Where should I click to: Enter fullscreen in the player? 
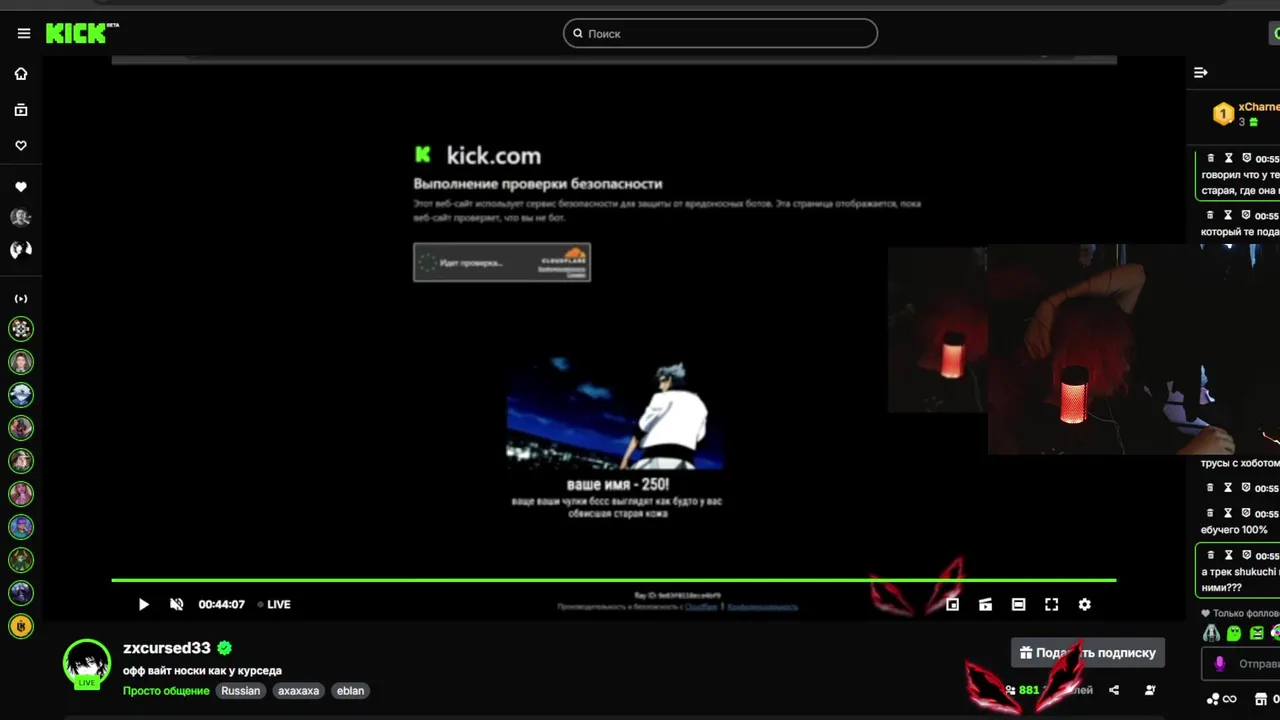coord(1051,604)
